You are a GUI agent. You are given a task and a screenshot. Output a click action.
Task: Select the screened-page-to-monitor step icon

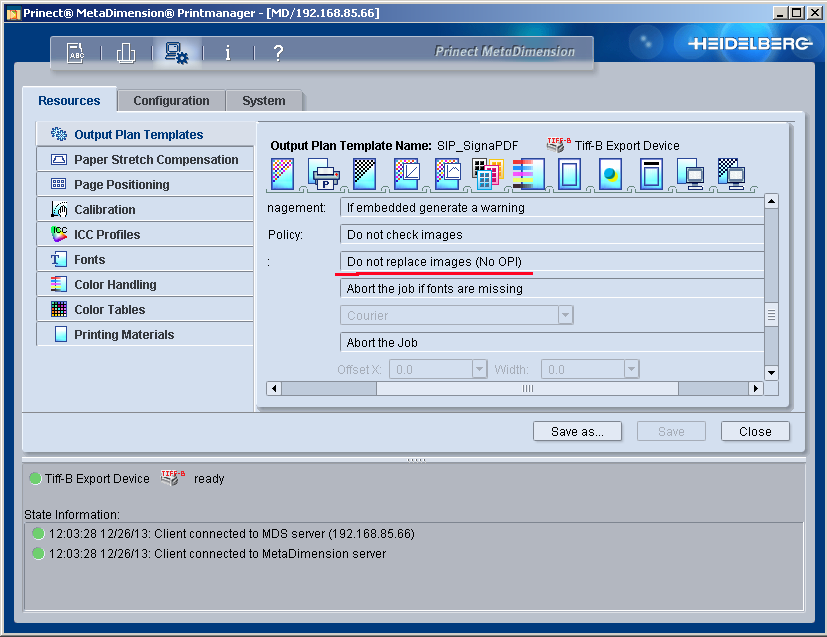[732, 174]
